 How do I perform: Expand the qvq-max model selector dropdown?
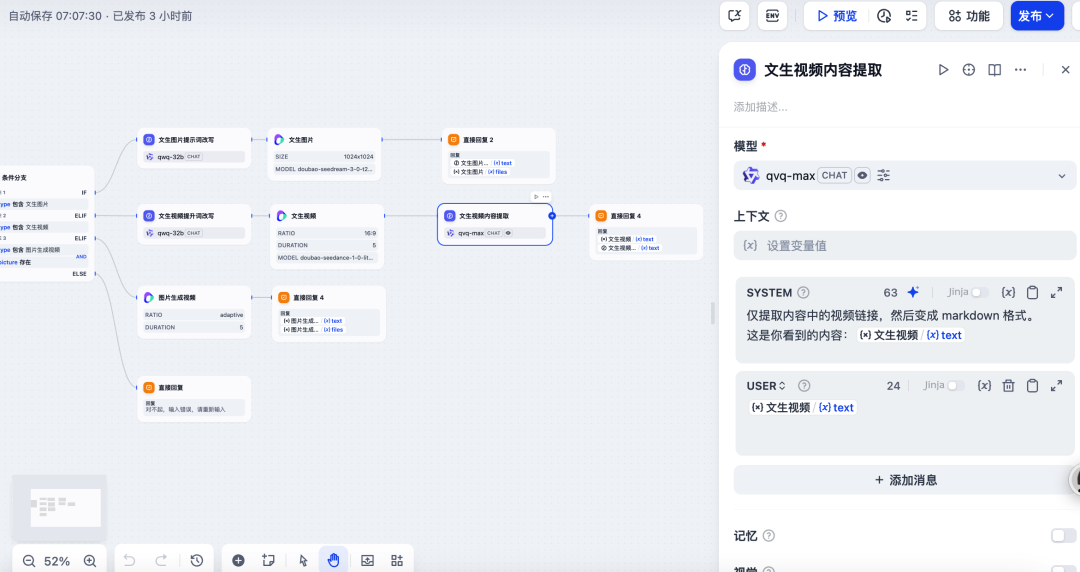tap(904, 176)
